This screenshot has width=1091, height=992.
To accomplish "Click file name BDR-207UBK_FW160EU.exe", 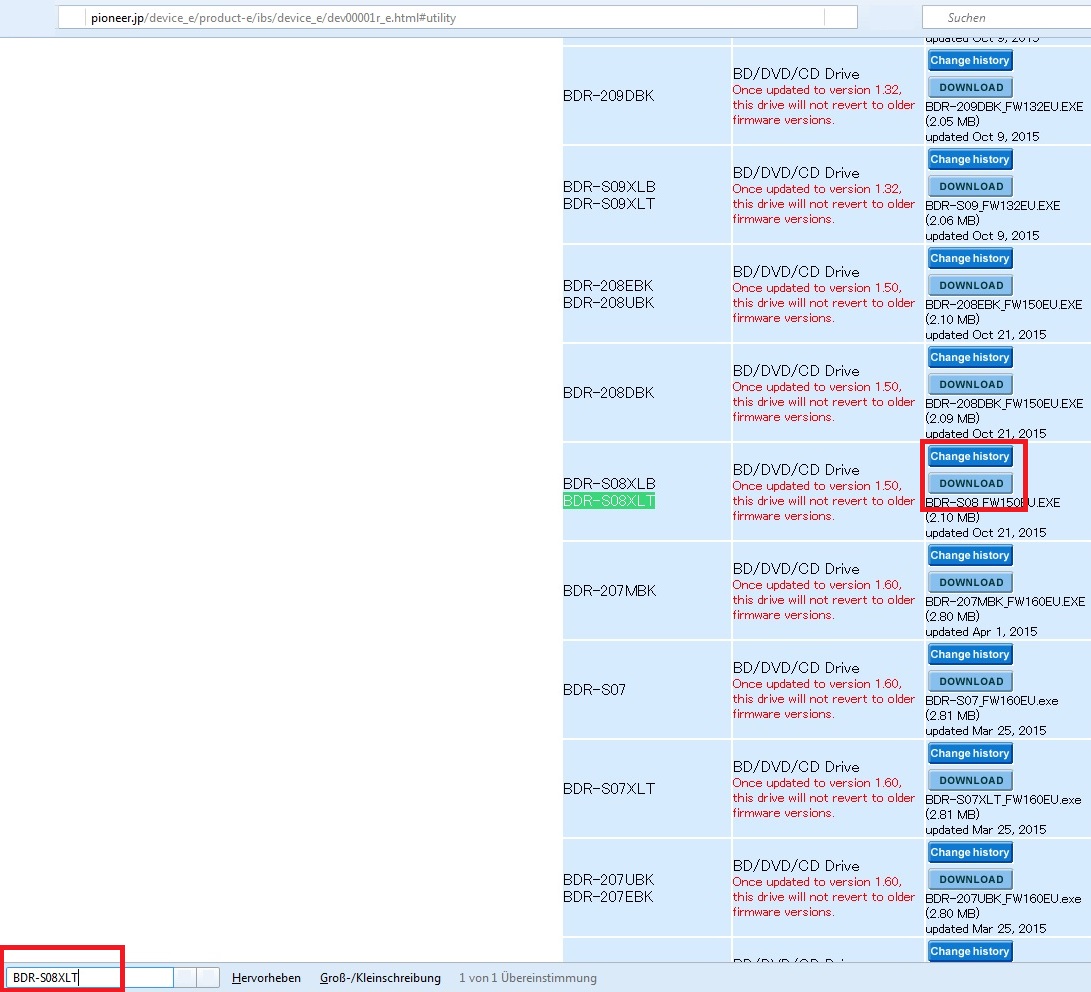I will pos(1003,899).
